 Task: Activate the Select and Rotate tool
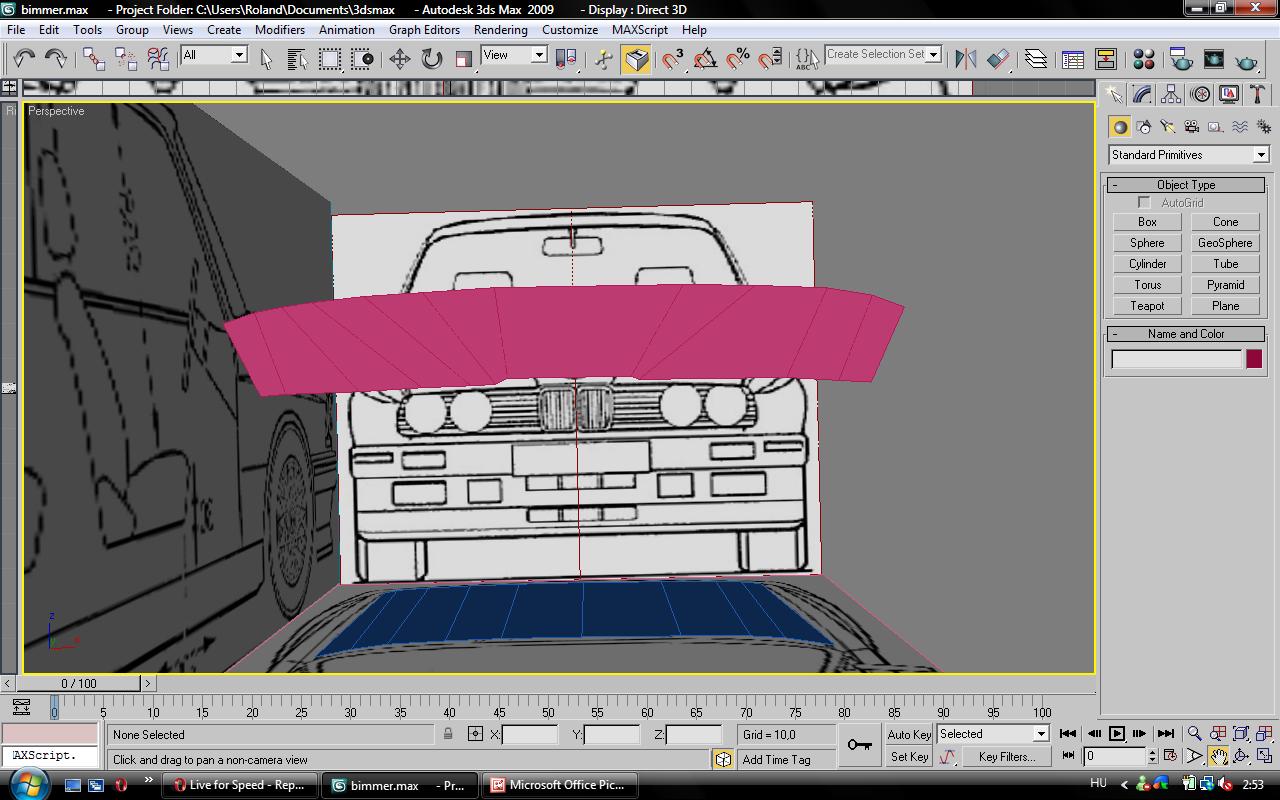click(431, 59)
